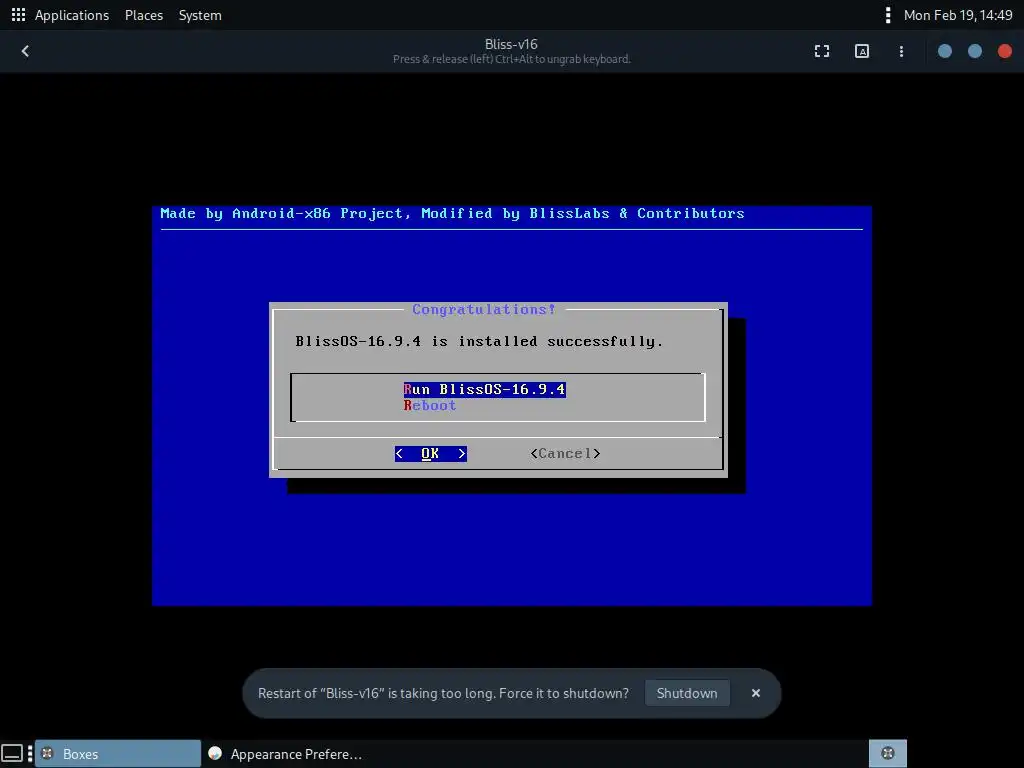The width and height of the screenshot is (1024, 768).
Task: Click the Boxes tray icon at taskbar right
Action: point(888,754)
